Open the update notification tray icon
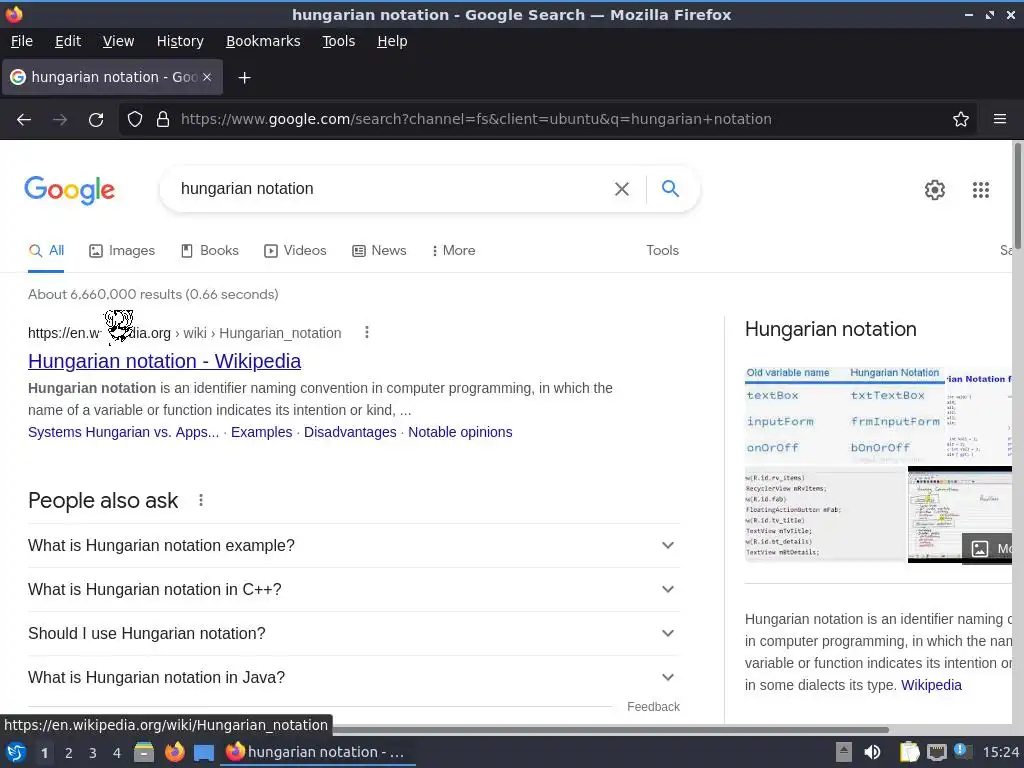Viewport: 1024px width, 768px height. click(963, 751)
